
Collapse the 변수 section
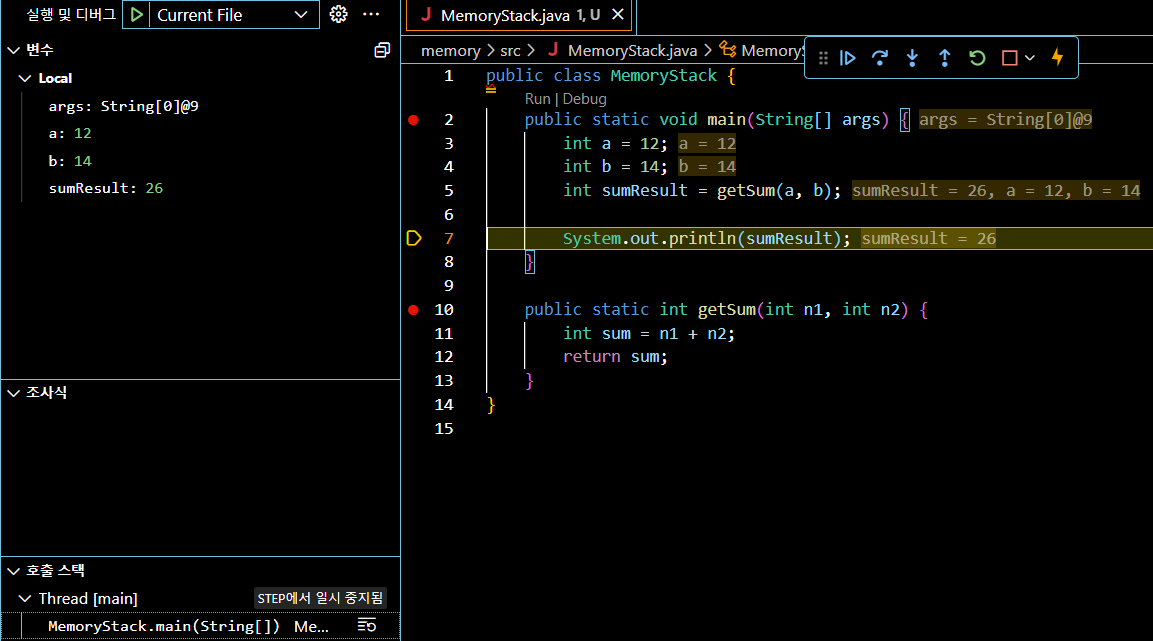13,50
